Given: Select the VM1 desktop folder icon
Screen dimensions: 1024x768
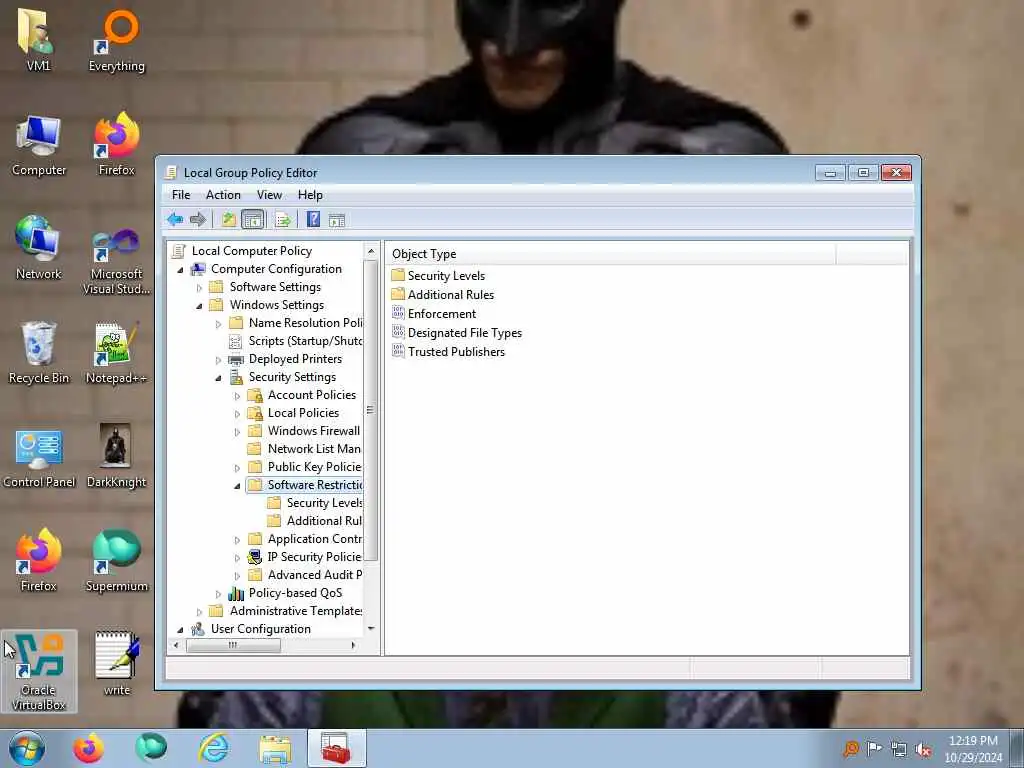Looking at the screenshot, I should tap(38, 39).
